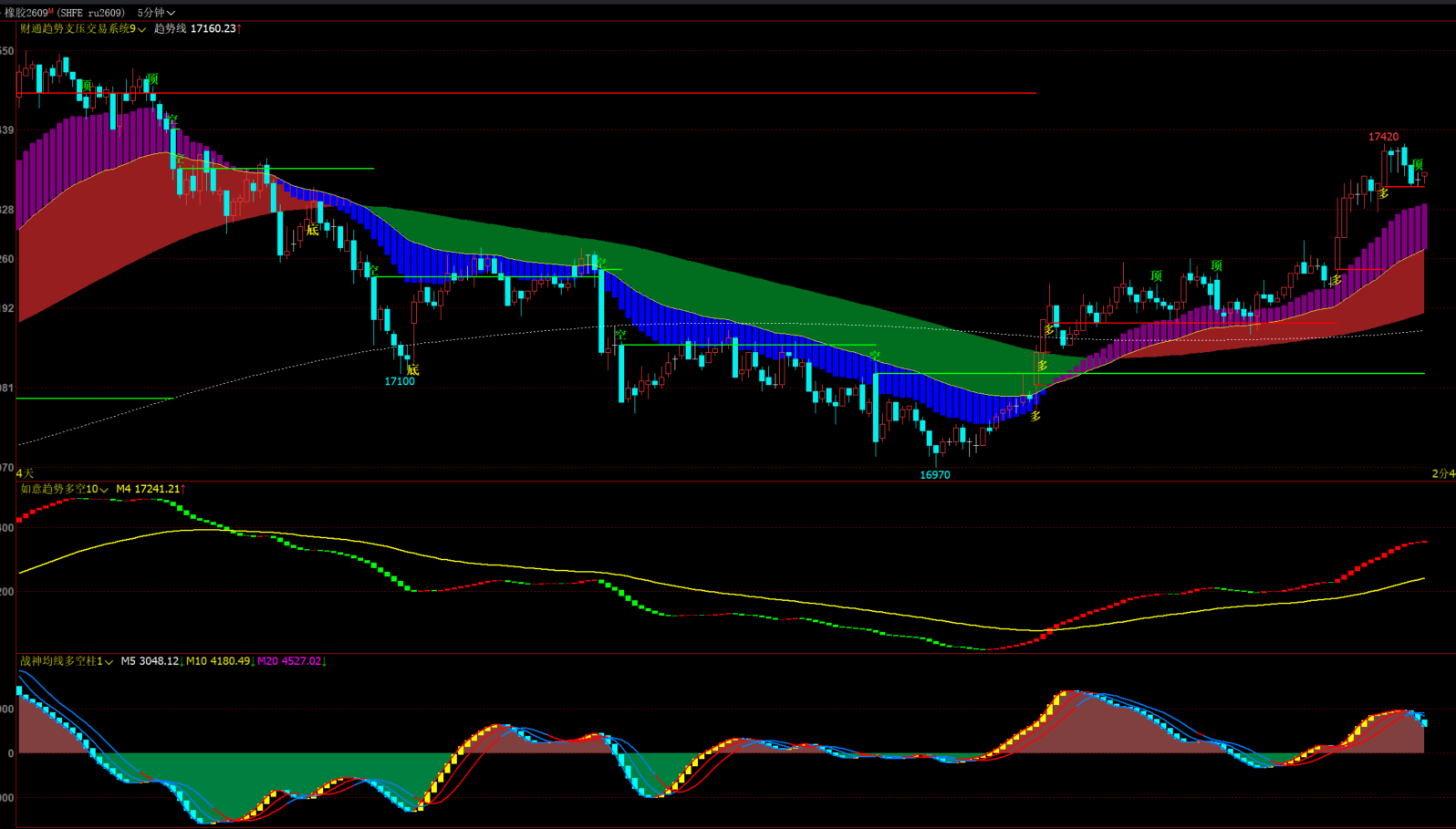This screenshot has height=829, width=1456.
Task: Click the 4天 label at chart bottom-left
Action: tap(25, 473)
